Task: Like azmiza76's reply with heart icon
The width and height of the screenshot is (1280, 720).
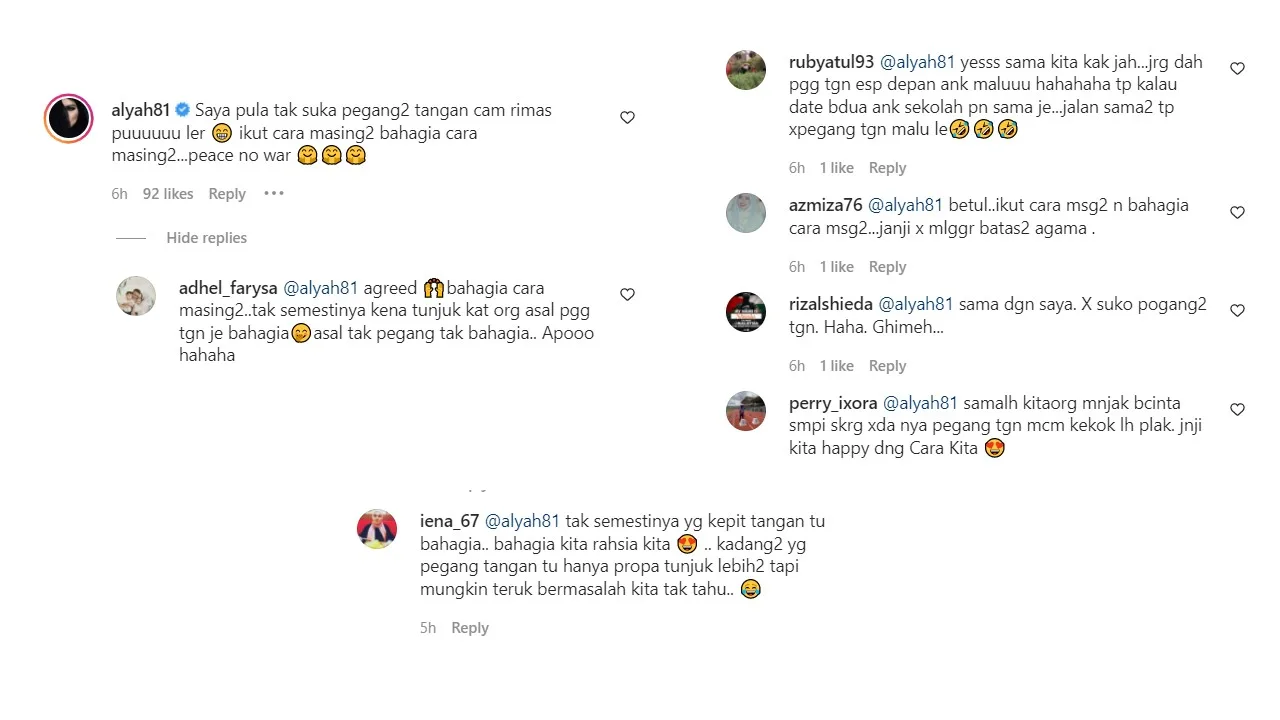Action: point(1237,213)
